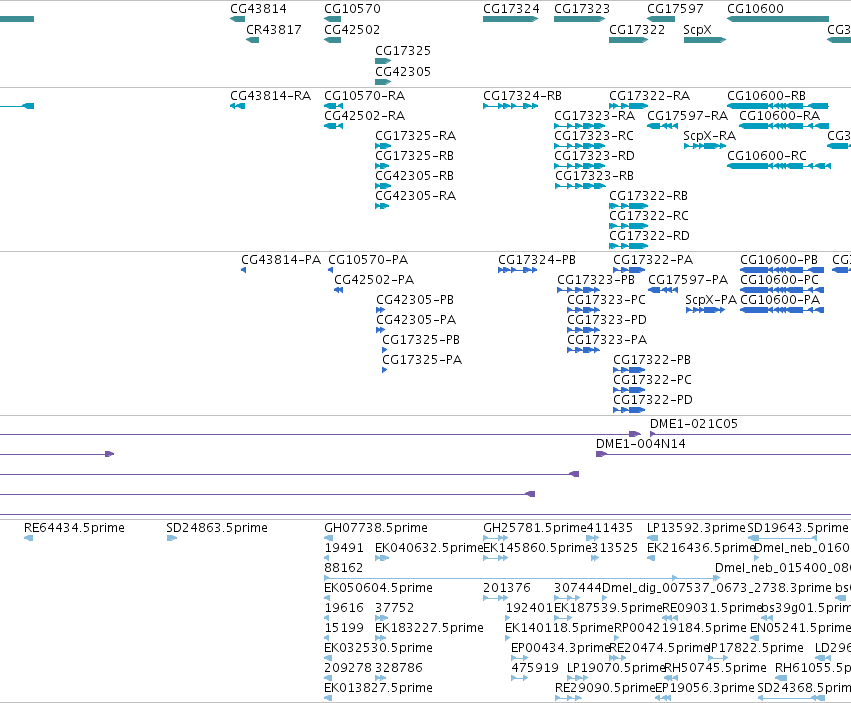
Task: Select transcript CG17323-RA
Action: (594, 116)
